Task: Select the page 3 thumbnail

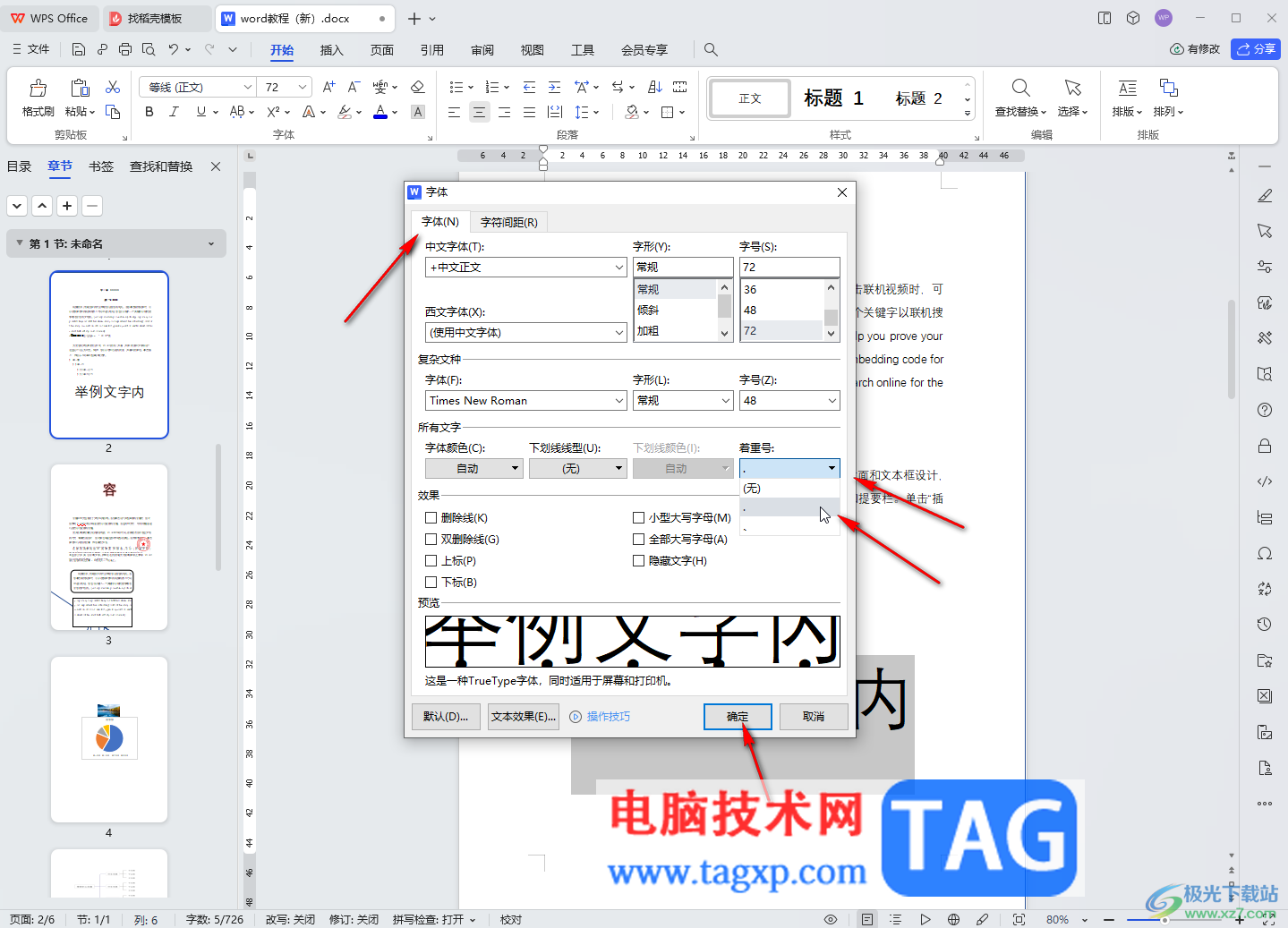Action: coord(109,547)
